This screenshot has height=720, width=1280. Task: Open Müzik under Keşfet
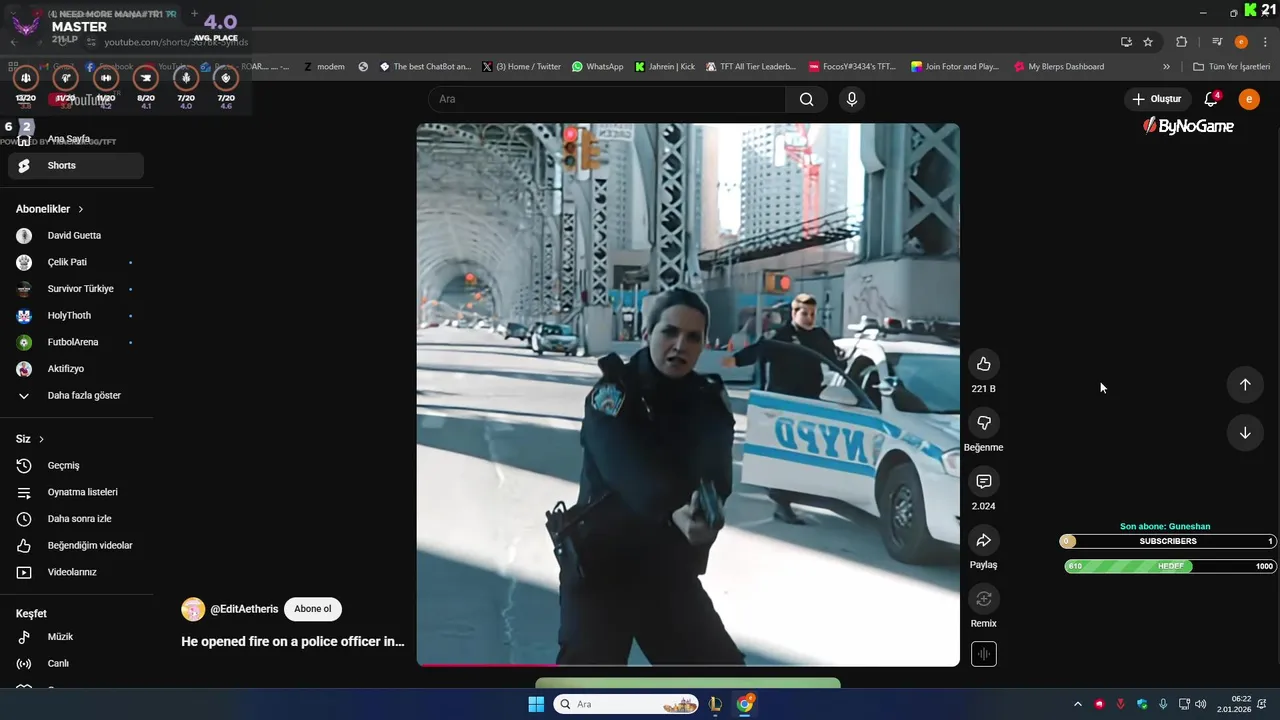pyautogui.click(x=76, y=637)
